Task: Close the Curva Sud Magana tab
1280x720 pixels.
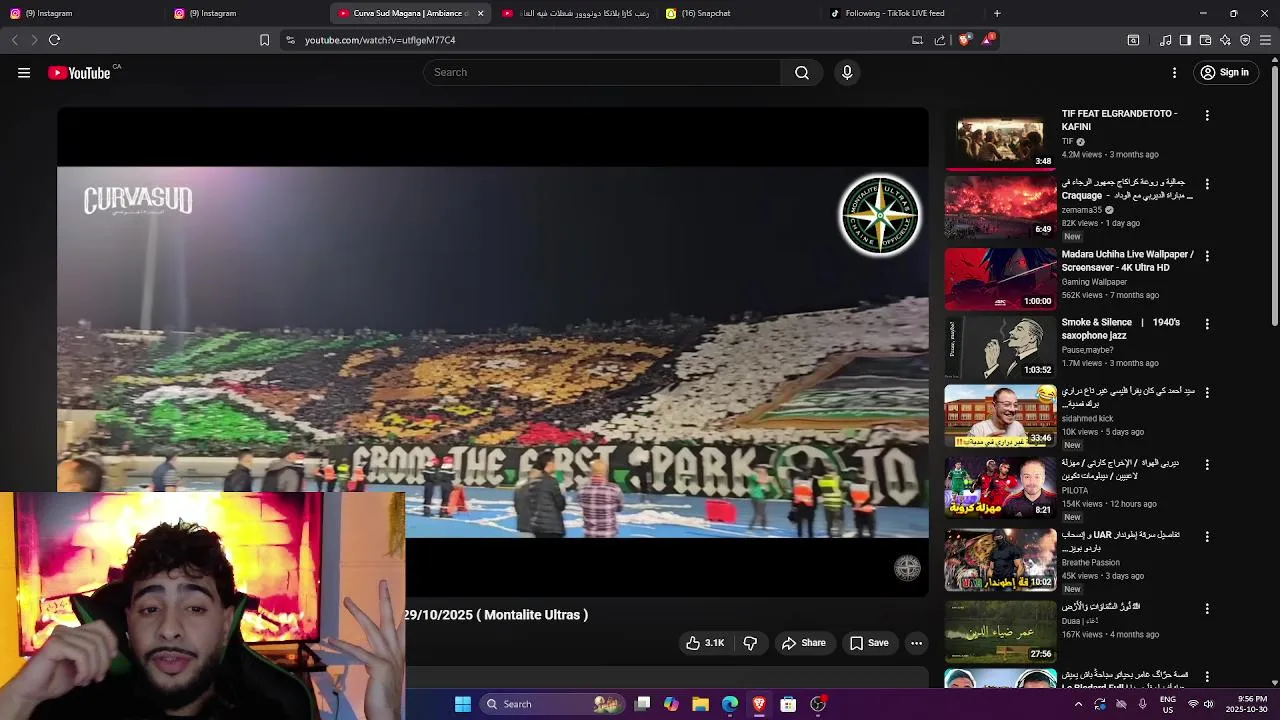Action: pos(480,13)
